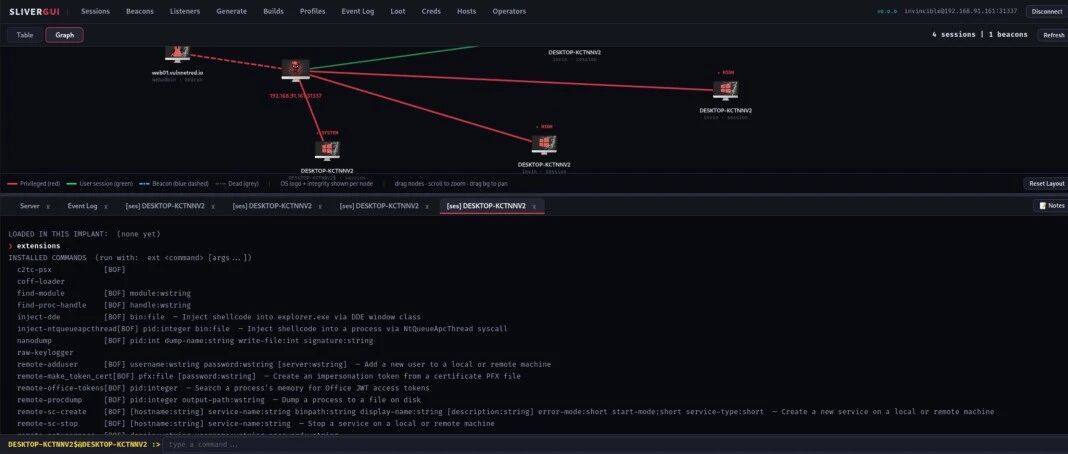Click the remote-adduser extension row
The image size is (1068, 454).
[284, 365]
